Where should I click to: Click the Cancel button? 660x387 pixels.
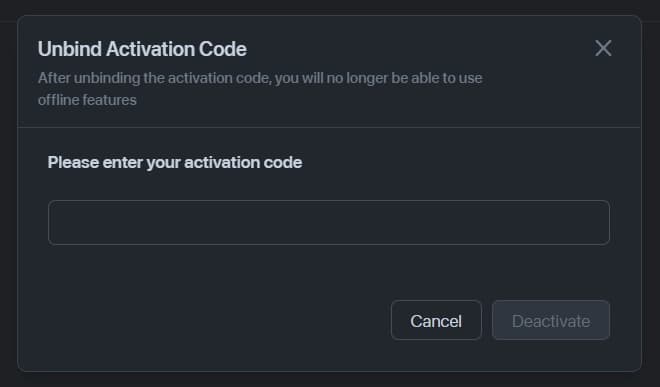pos(436,320)
